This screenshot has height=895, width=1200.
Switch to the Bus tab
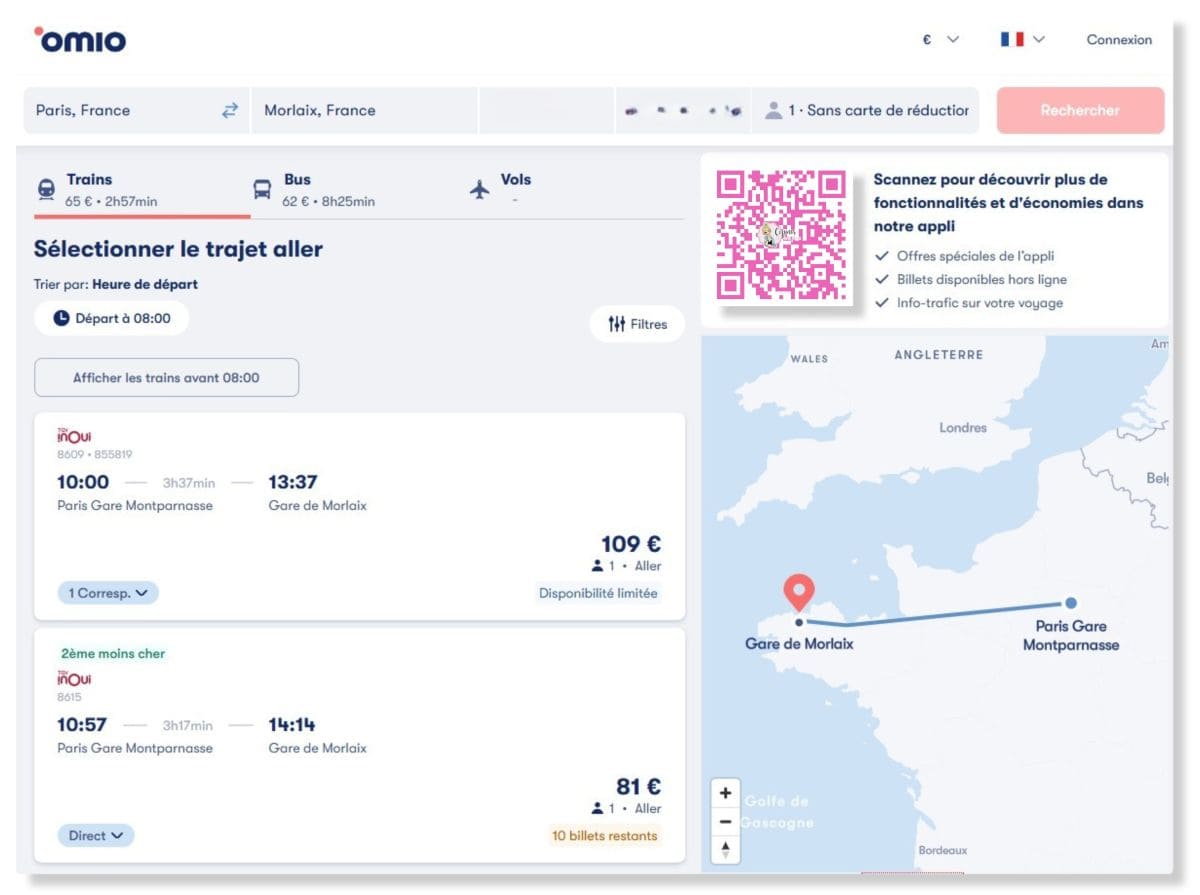tap(358, 189)
